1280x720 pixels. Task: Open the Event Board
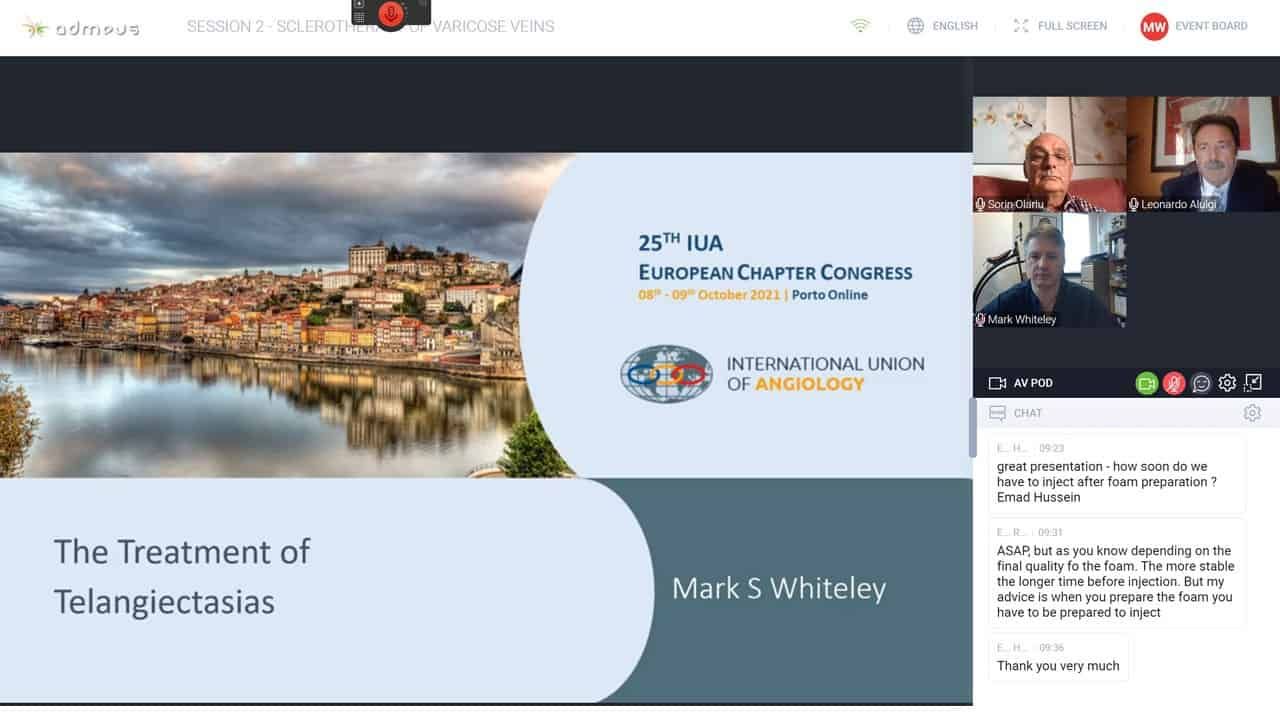(x=1211, y=26)
